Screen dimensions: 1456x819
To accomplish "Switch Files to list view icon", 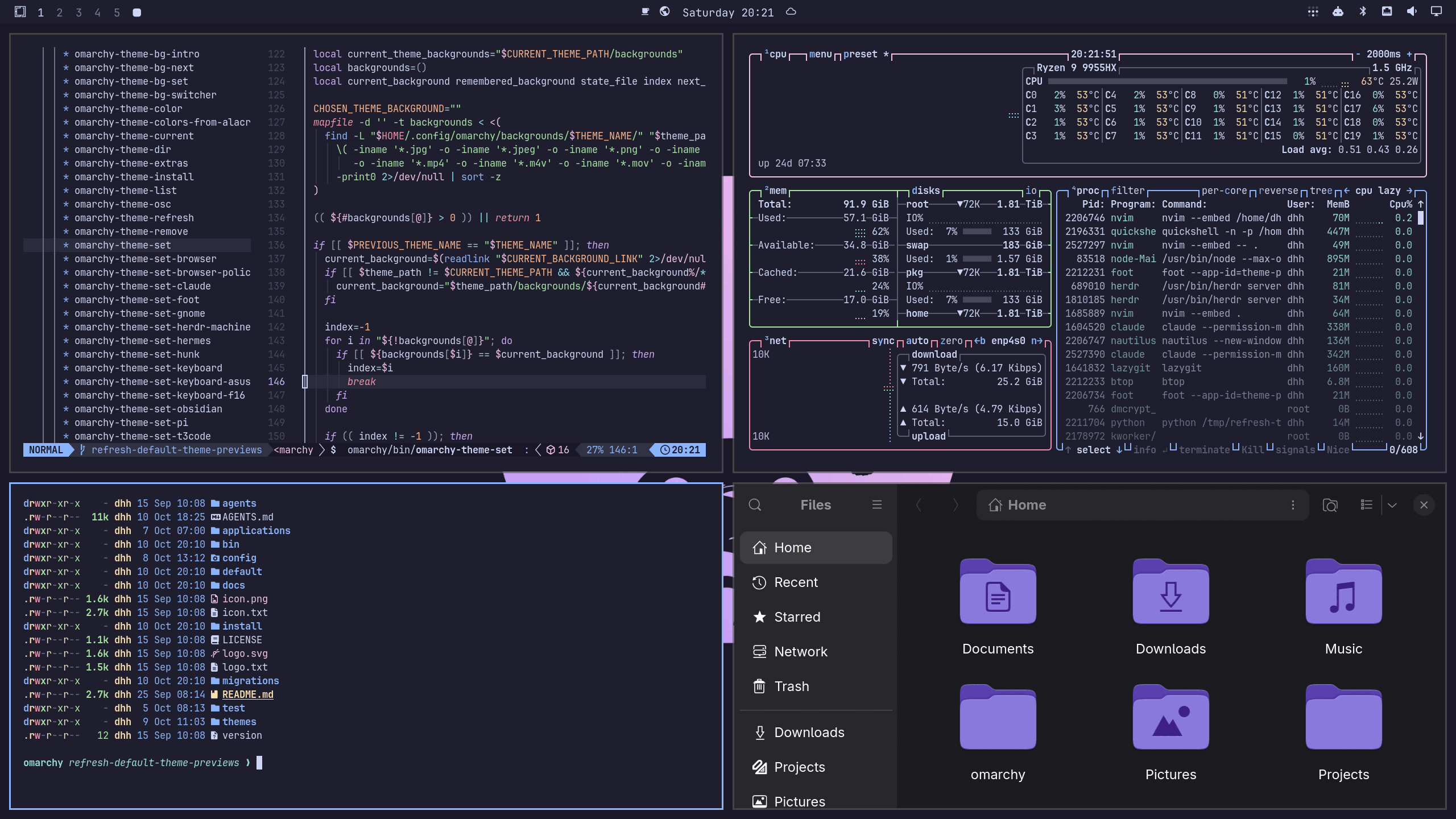I will click(1367, 505).
